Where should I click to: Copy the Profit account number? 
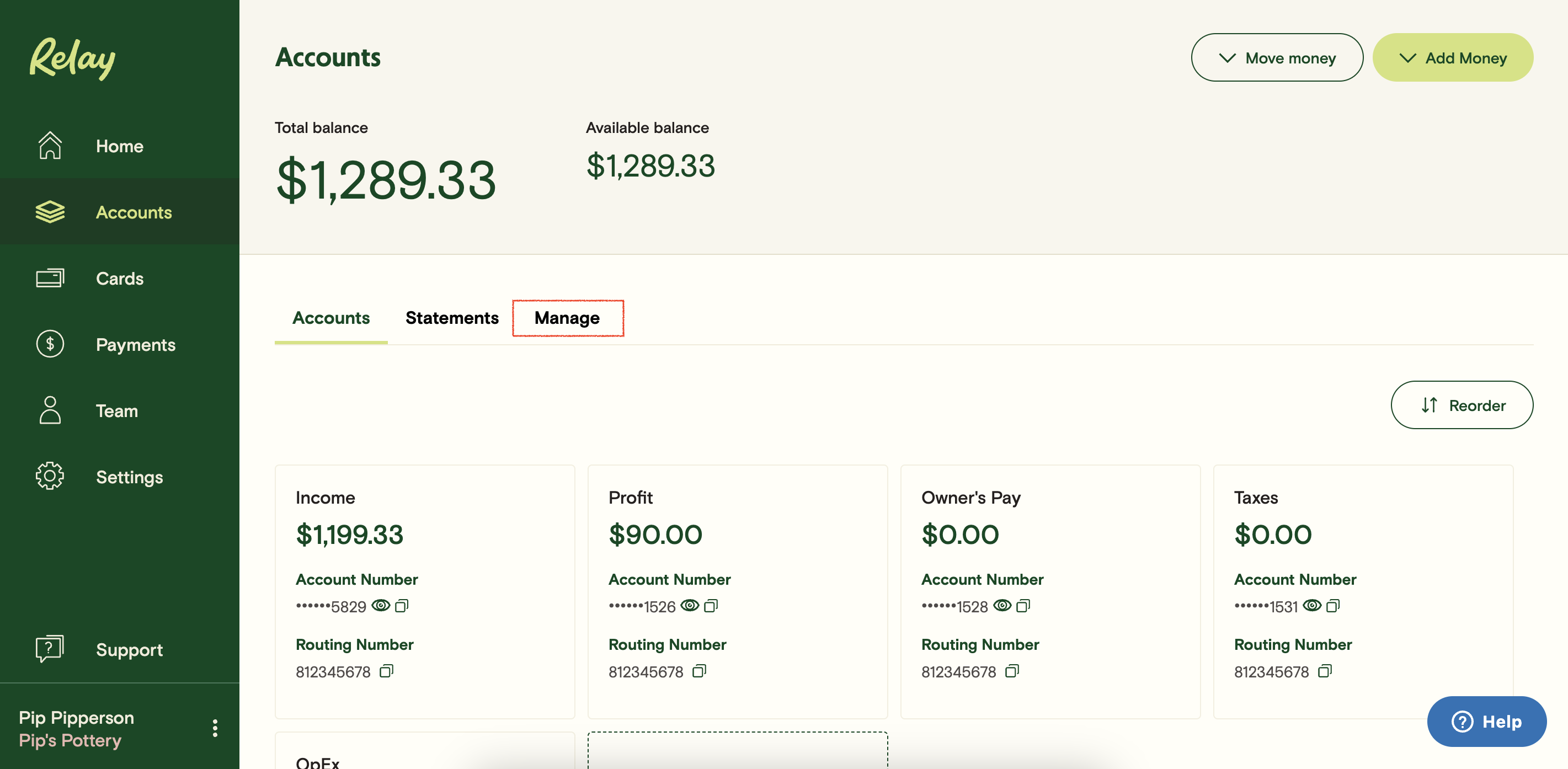[711, 606]
